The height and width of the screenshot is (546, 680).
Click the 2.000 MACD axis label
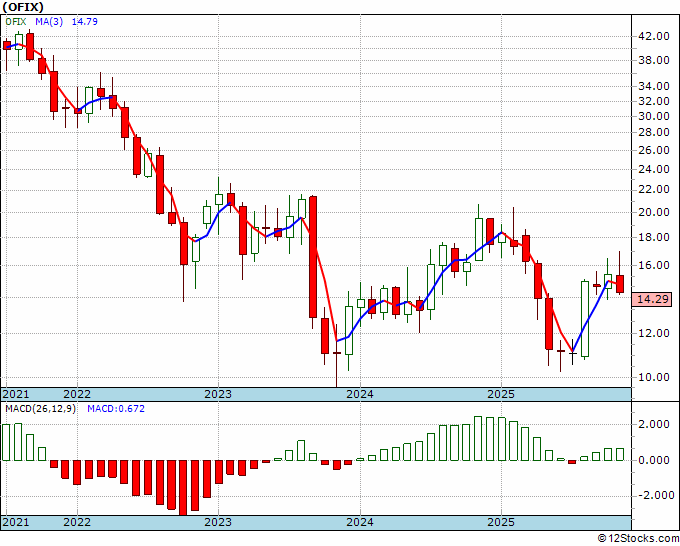656,425
